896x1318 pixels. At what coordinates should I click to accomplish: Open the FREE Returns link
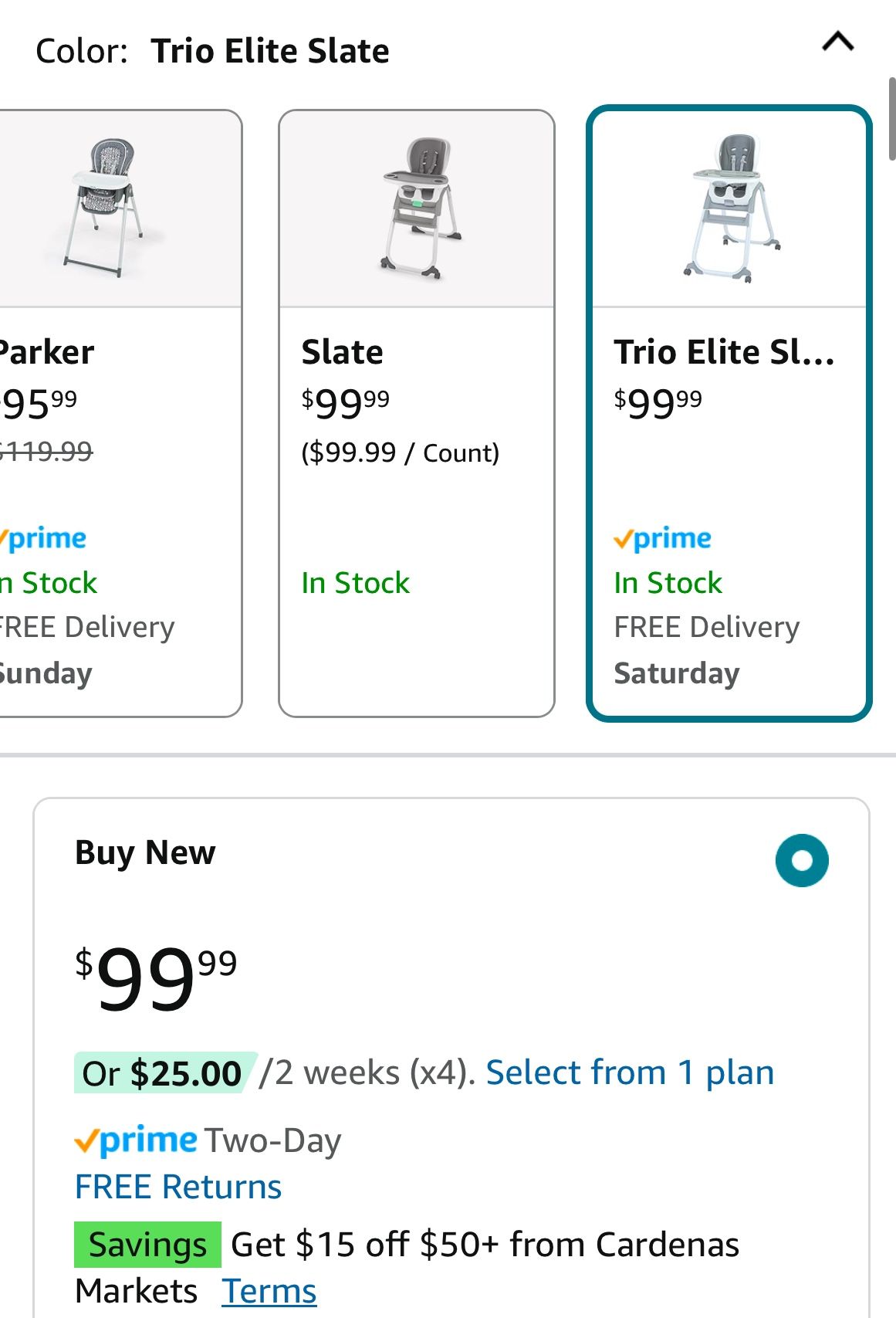tap(178, 1187)
